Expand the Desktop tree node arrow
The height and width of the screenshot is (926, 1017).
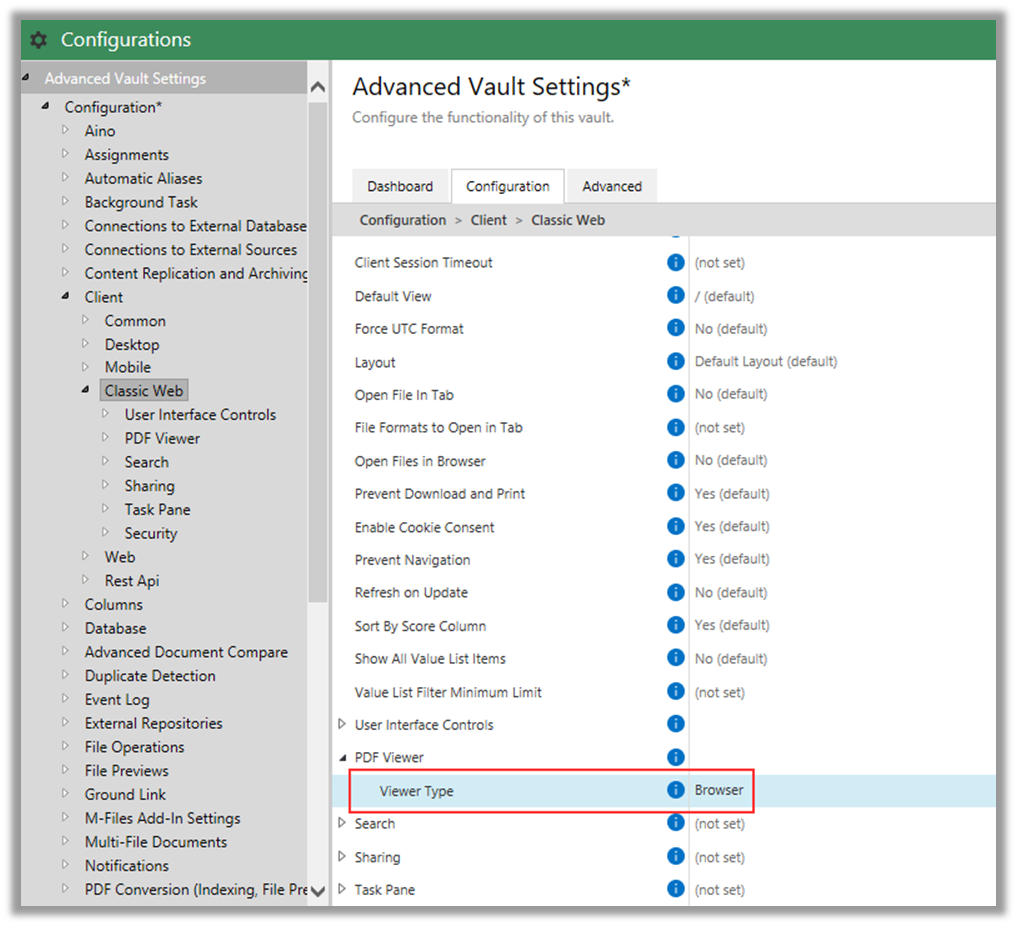click(x=85, y=344)
